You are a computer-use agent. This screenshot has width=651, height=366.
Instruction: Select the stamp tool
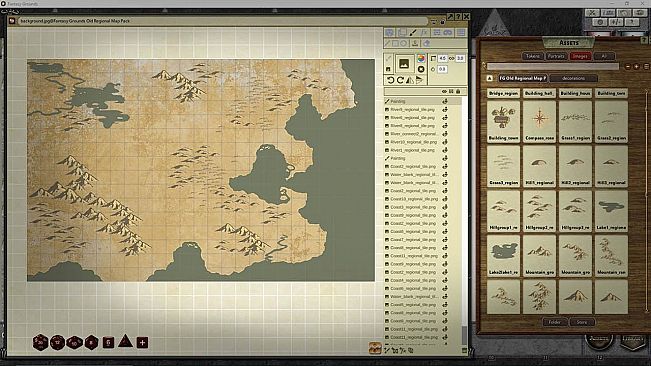[x=414, y=43]
